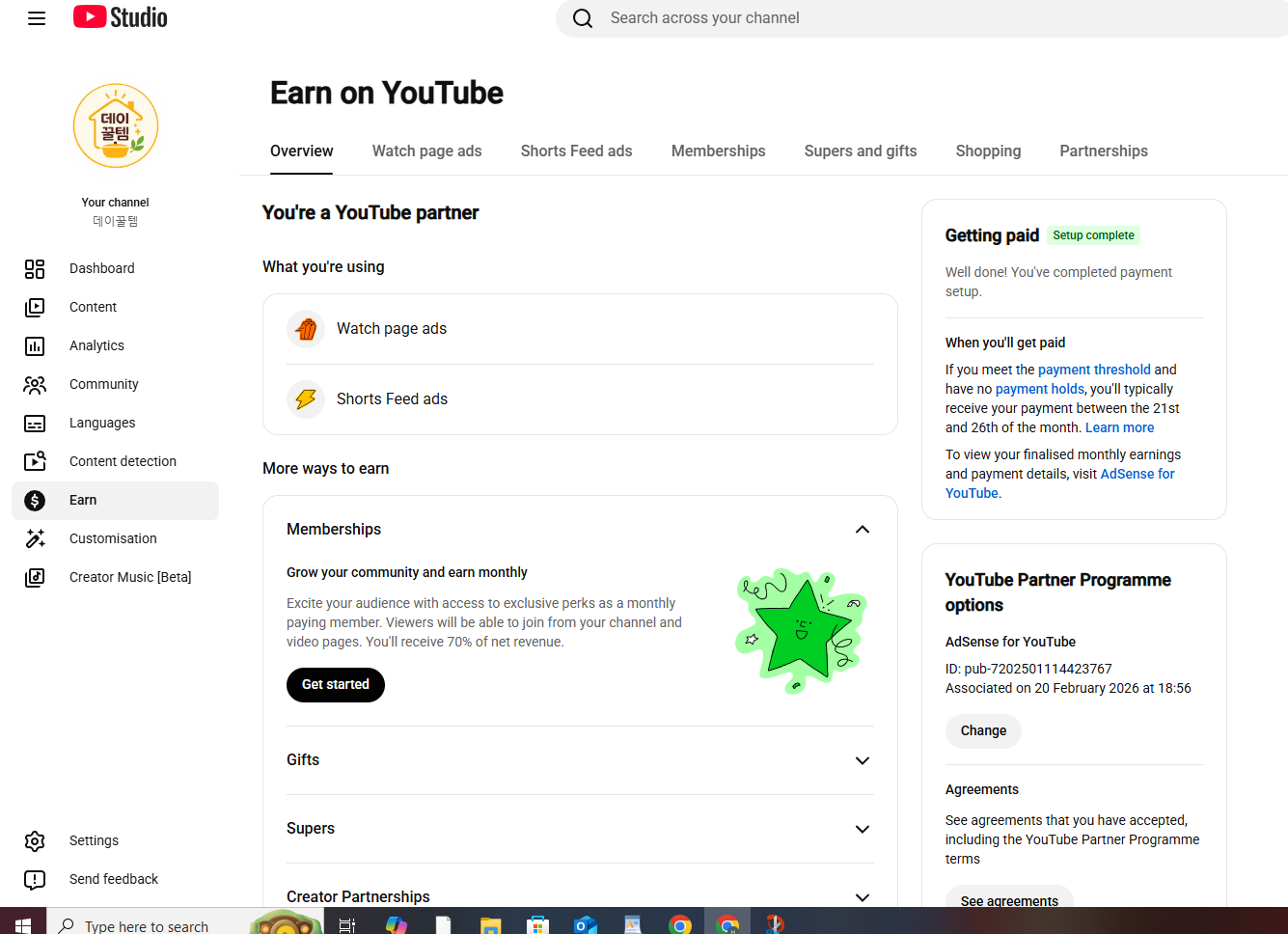
Task: Open Creator Music [Beta] icon
Action: click(35, 577)
